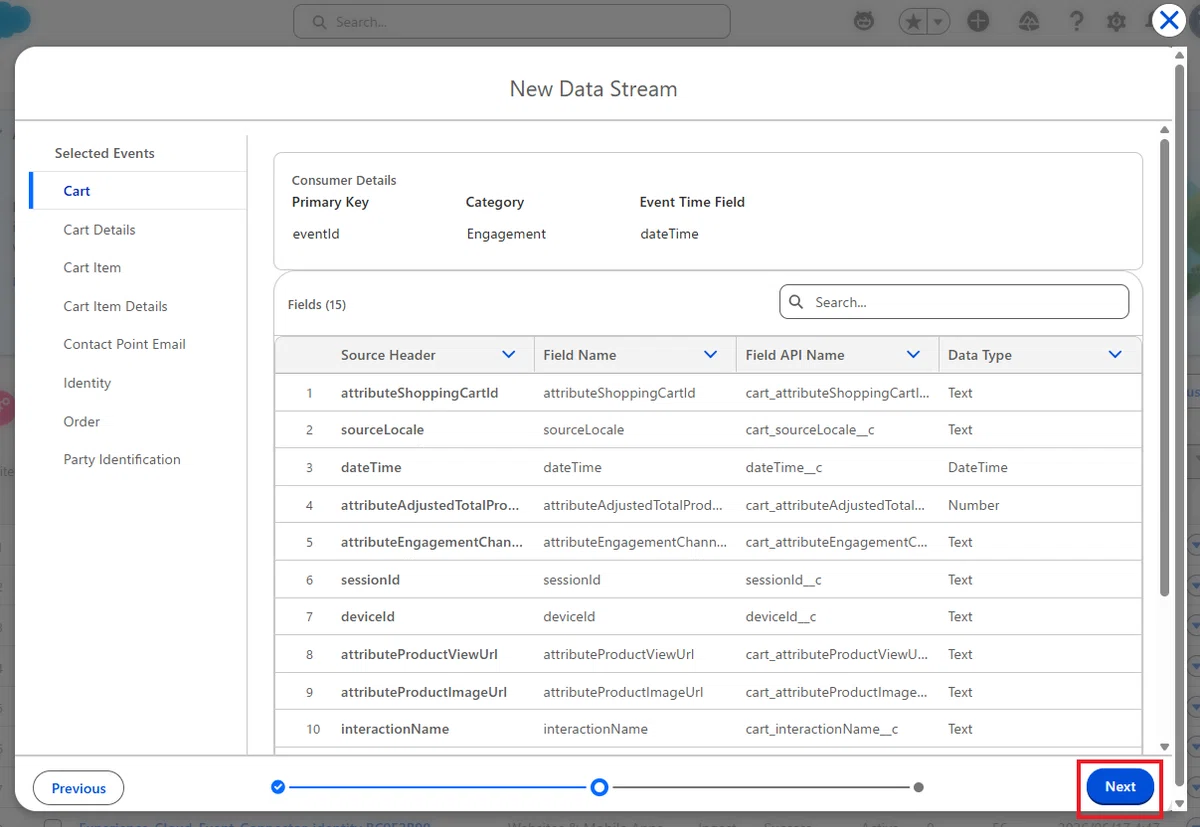This screenshot has height=827, width=1200.
Task: Close the New Data Stream dialog
Action: (x=1169, y=20)
